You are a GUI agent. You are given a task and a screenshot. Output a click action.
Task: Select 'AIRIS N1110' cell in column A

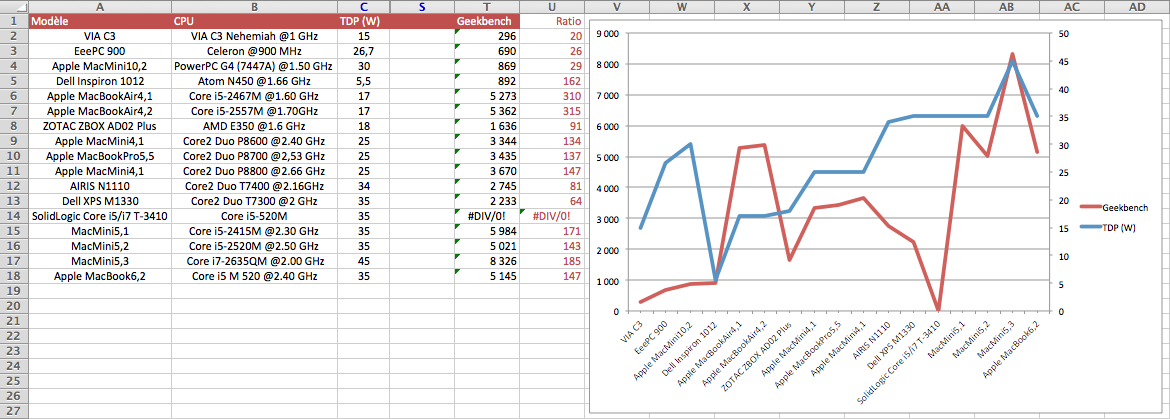[x=100, y=186]
